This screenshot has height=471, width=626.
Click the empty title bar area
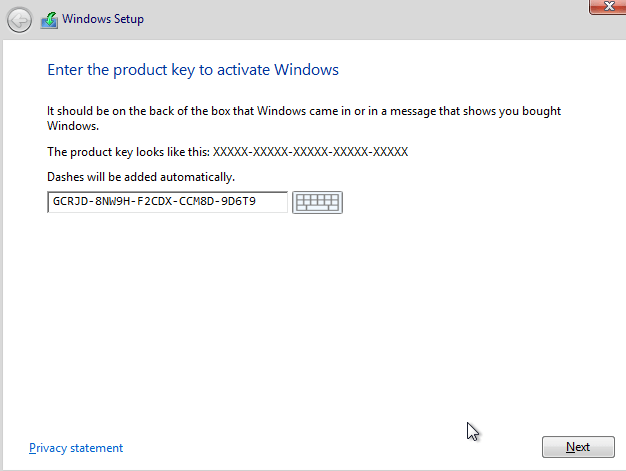click(350, 19)
